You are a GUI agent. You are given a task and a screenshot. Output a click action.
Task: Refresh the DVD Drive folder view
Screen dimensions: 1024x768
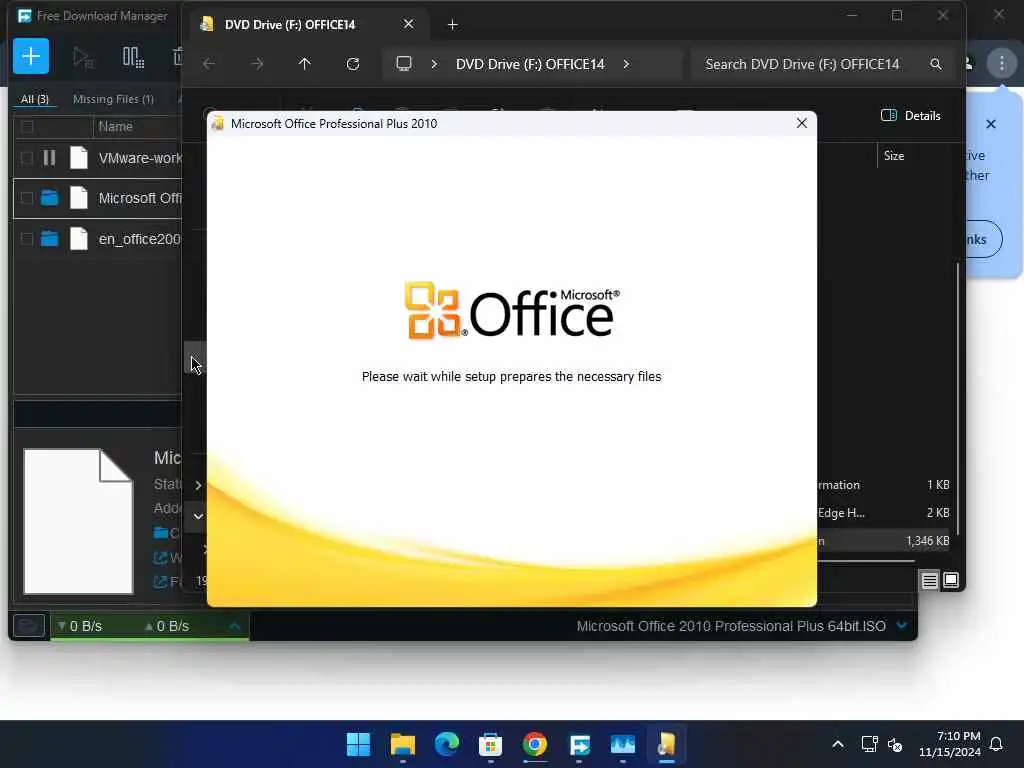(x=353, y=64)
